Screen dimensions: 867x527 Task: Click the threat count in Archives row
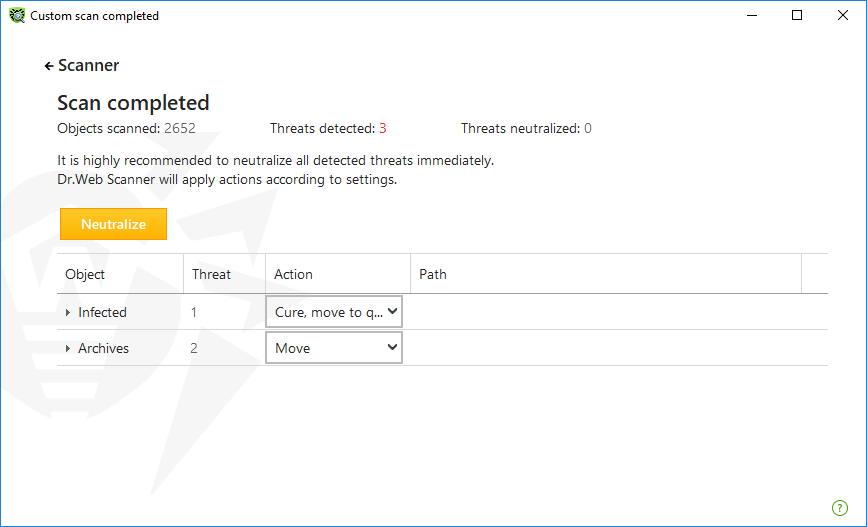[x=194, y=348]
